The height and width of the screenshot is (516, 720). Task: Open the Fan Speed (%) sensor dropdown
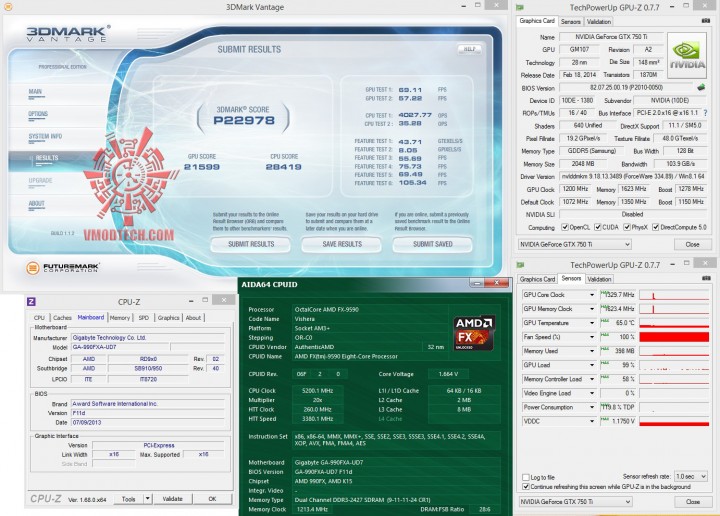[x=591, y=337]
